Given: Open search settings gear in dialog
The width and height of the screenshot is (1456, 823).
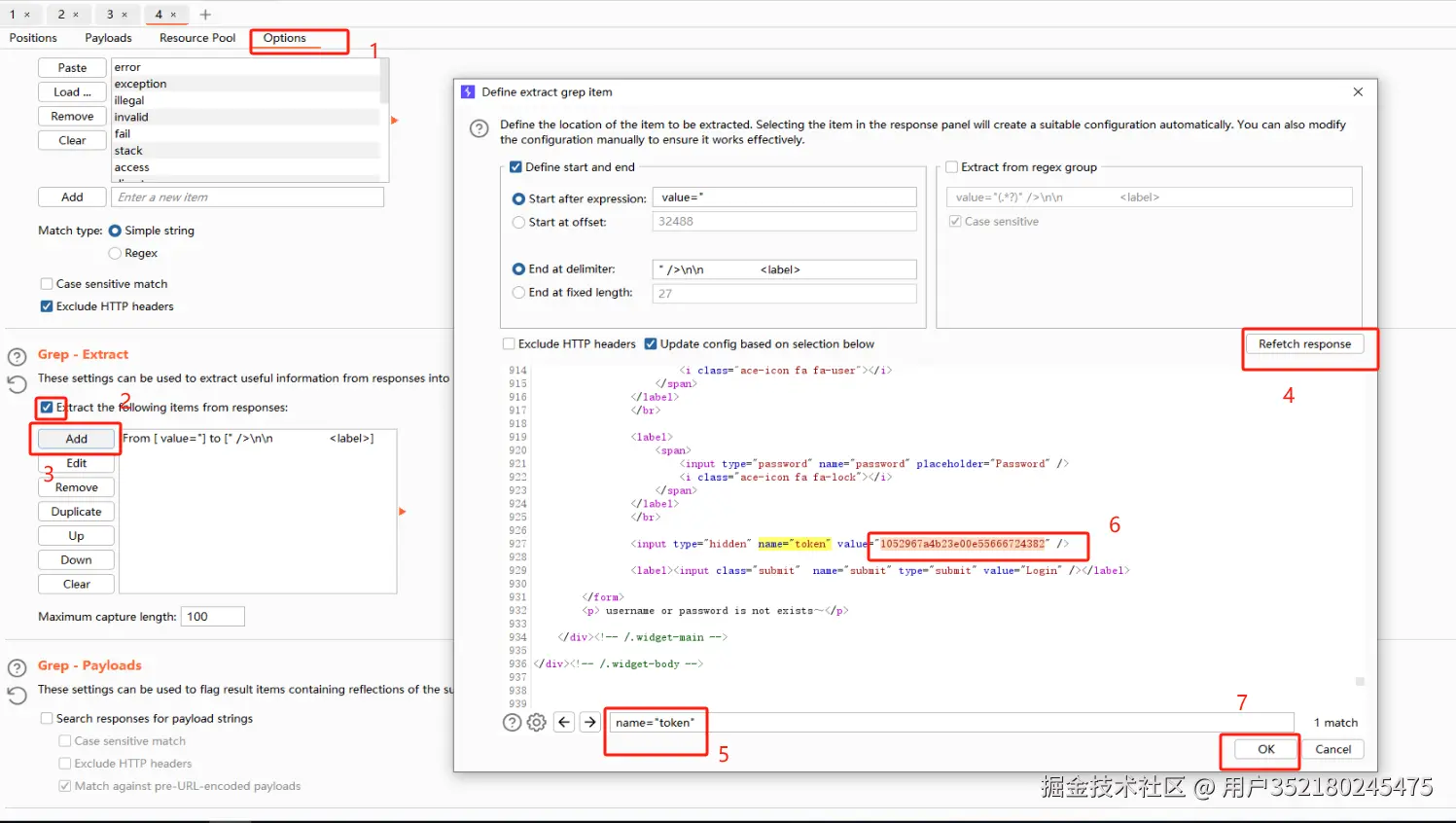Looking at the screenshot, I should tap(536, 722).
